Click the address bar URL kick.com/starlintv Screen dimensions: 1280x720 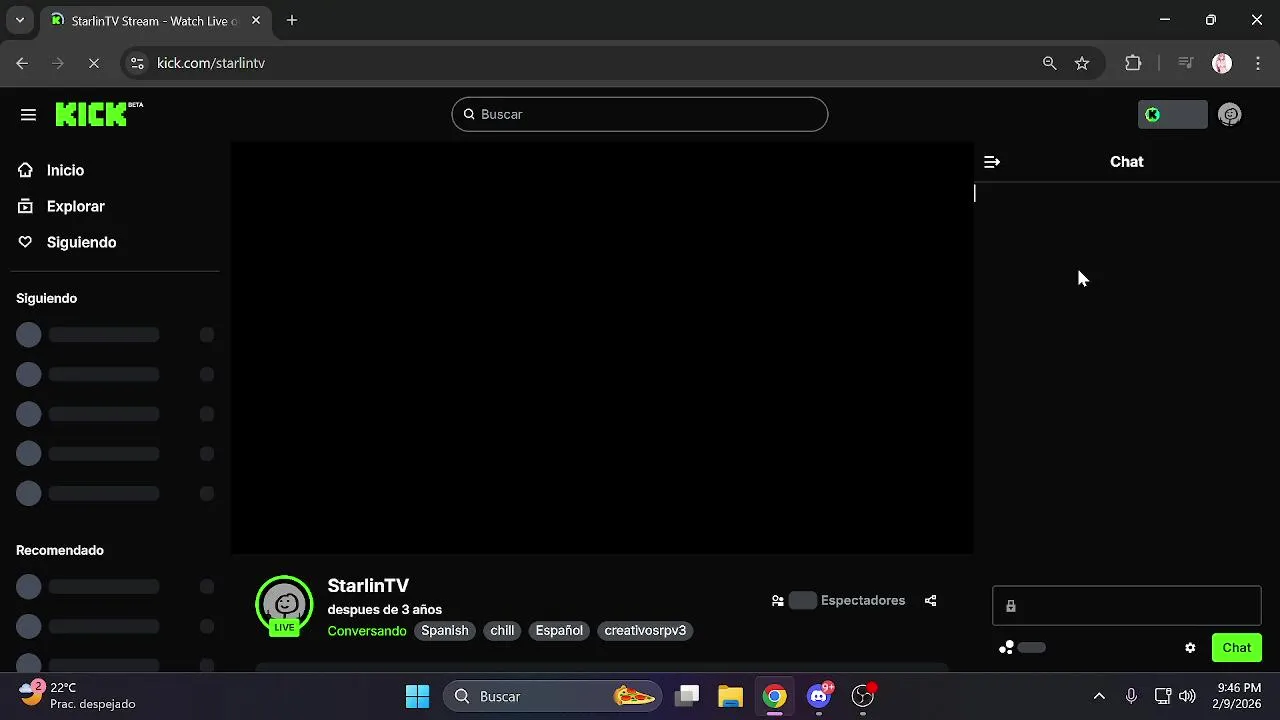coord(211,63)
